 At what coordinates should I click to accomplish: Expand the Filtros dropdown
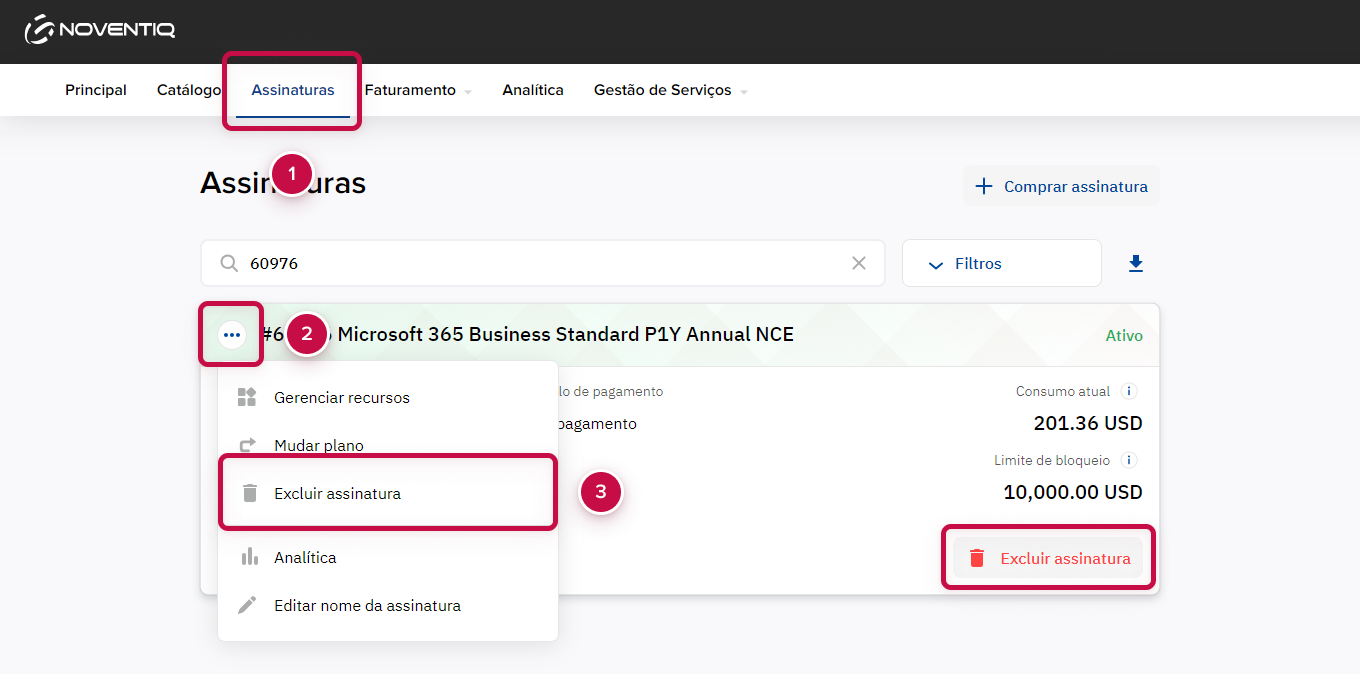tap(1001, 264)
